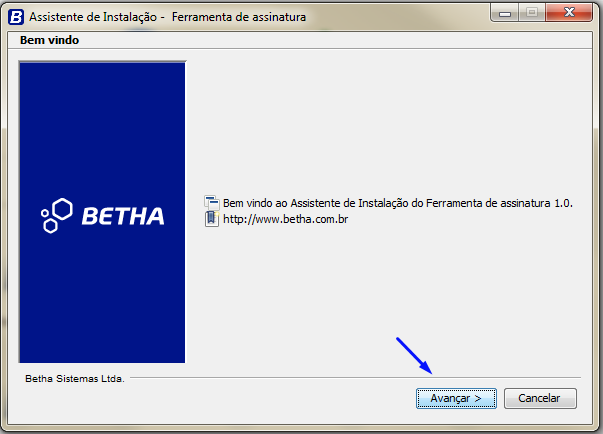Click the Betha 'B' icon in title bar
The width and height of the screenshot is (603, 434).
click(16, 17)
